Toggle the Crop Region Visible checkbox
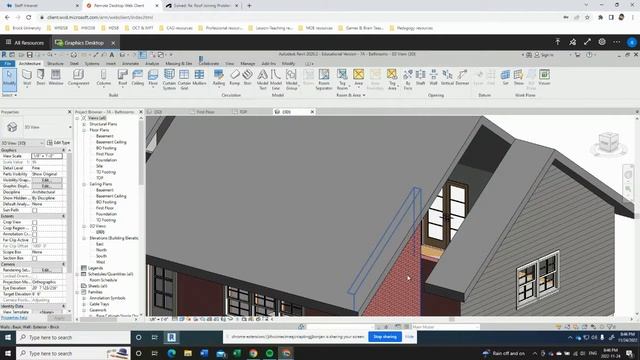Viewport: 640px width, 360px height. (35, 229)
